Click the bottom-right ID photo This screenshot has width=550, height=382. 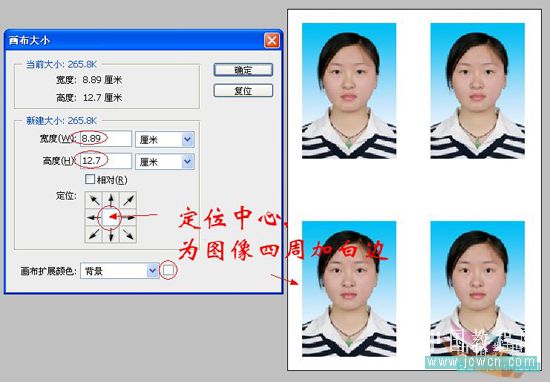tap(477, 289)
